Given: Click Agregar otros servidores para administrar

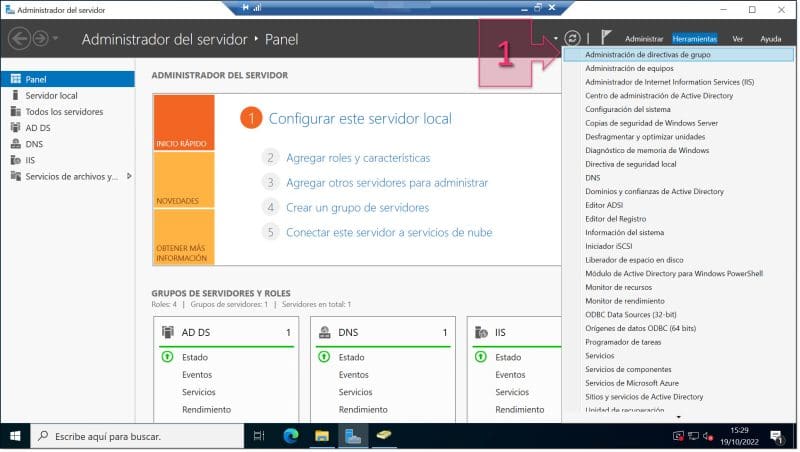Looking at the screenshot, I should click(387, 183).
